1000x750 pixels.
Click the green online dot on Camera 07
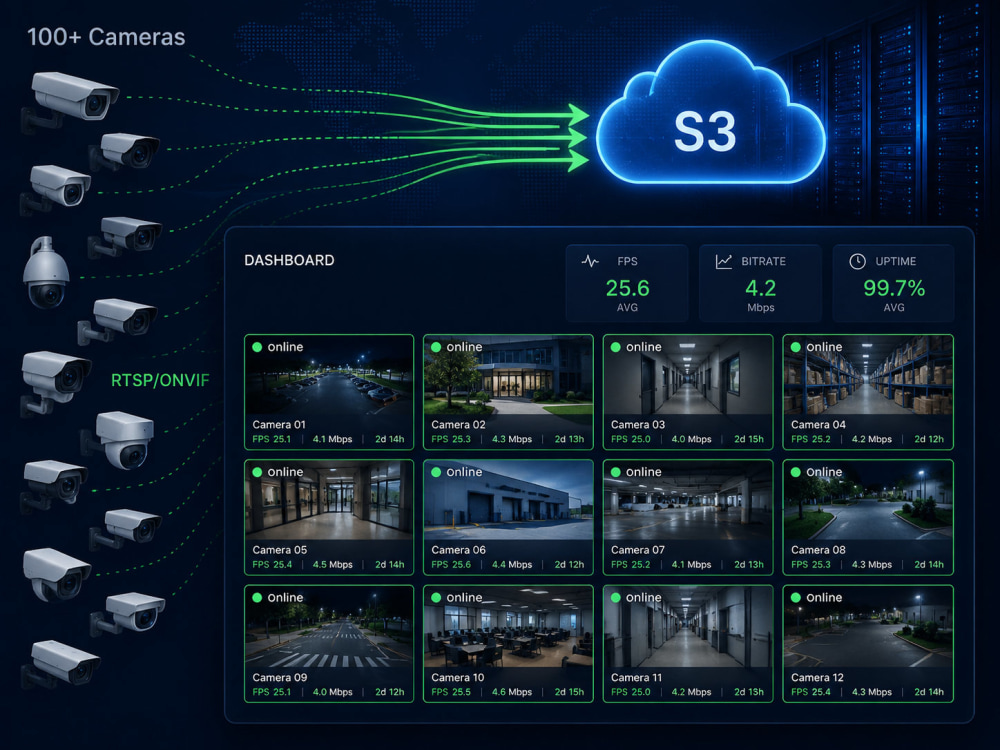[x=616, y=472]
